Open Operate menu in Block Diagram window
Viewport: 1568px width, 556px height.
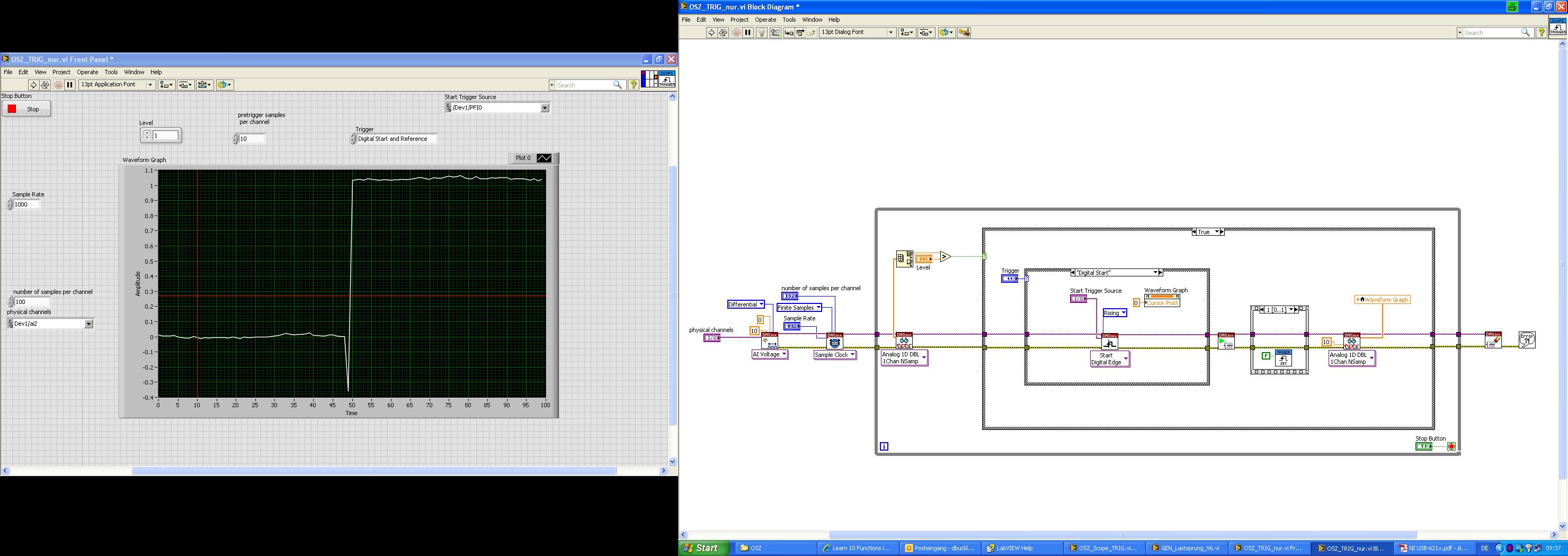click(765, 20)
